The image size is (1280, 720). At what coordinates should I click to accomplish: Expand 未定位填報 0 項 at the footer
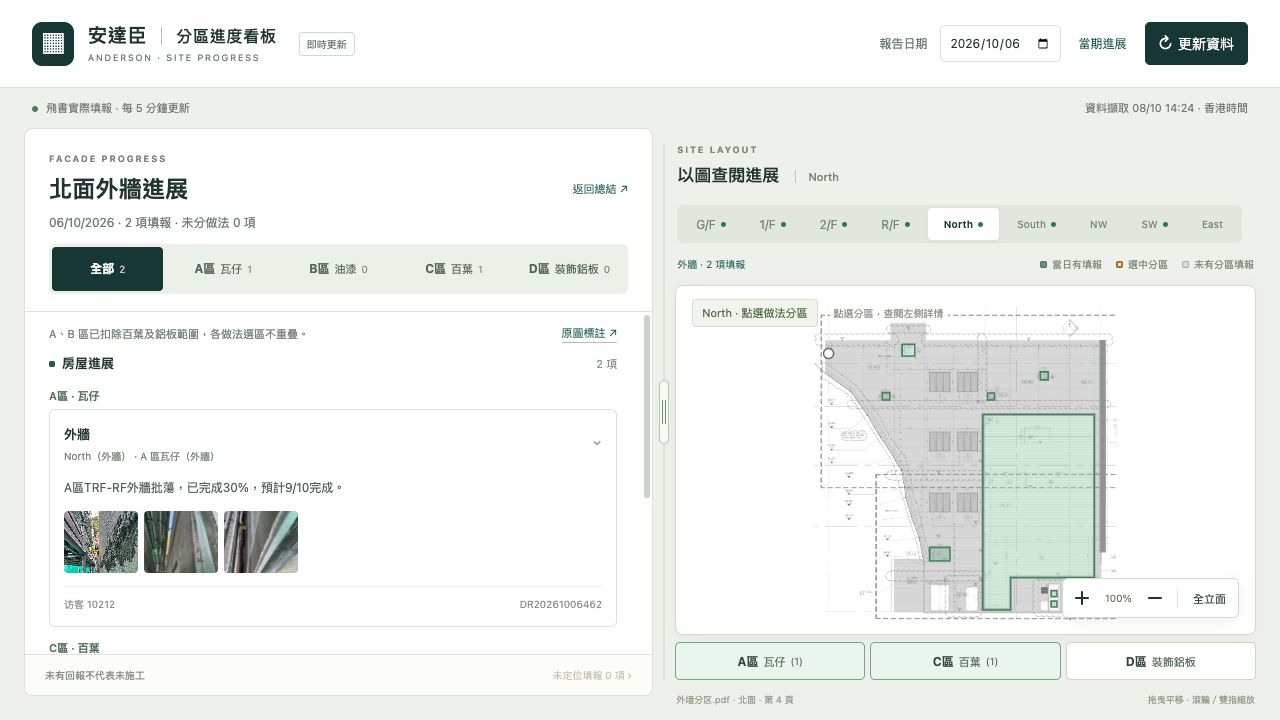(x=592, y=676)
